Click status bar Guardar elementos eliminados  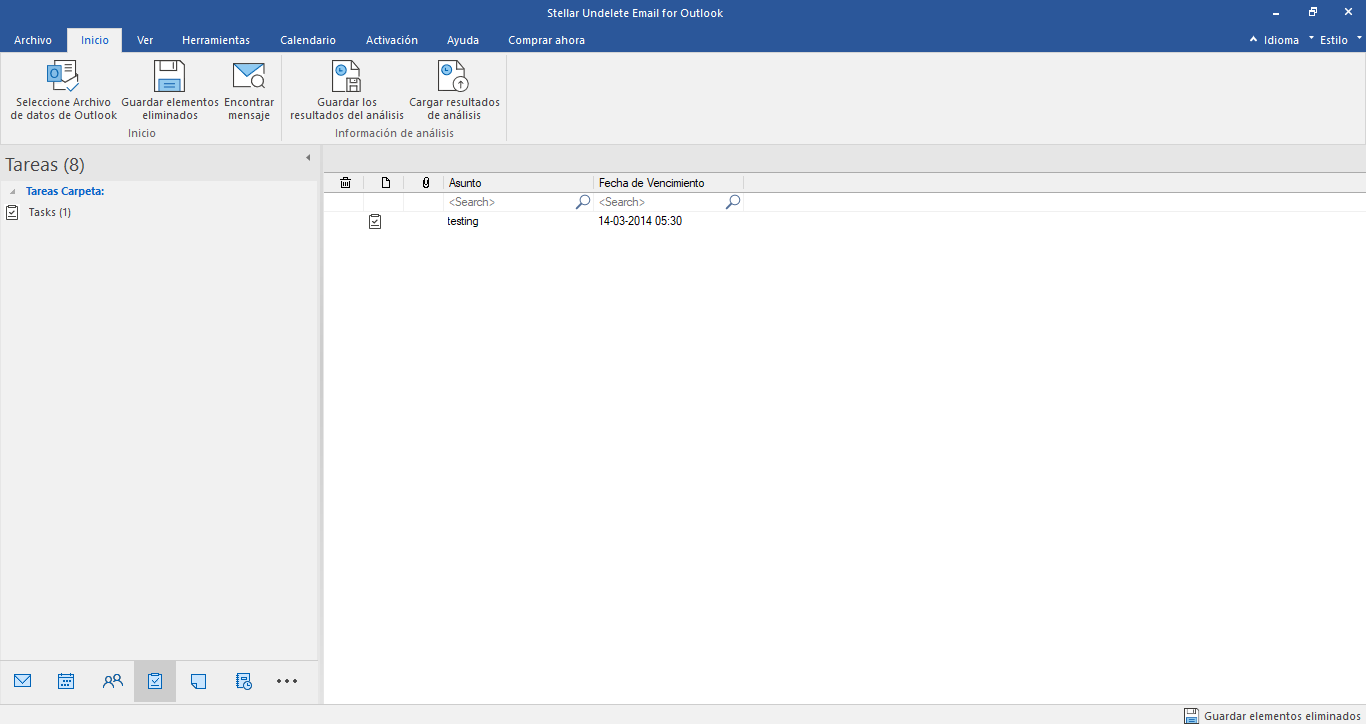coord(1272,716)
